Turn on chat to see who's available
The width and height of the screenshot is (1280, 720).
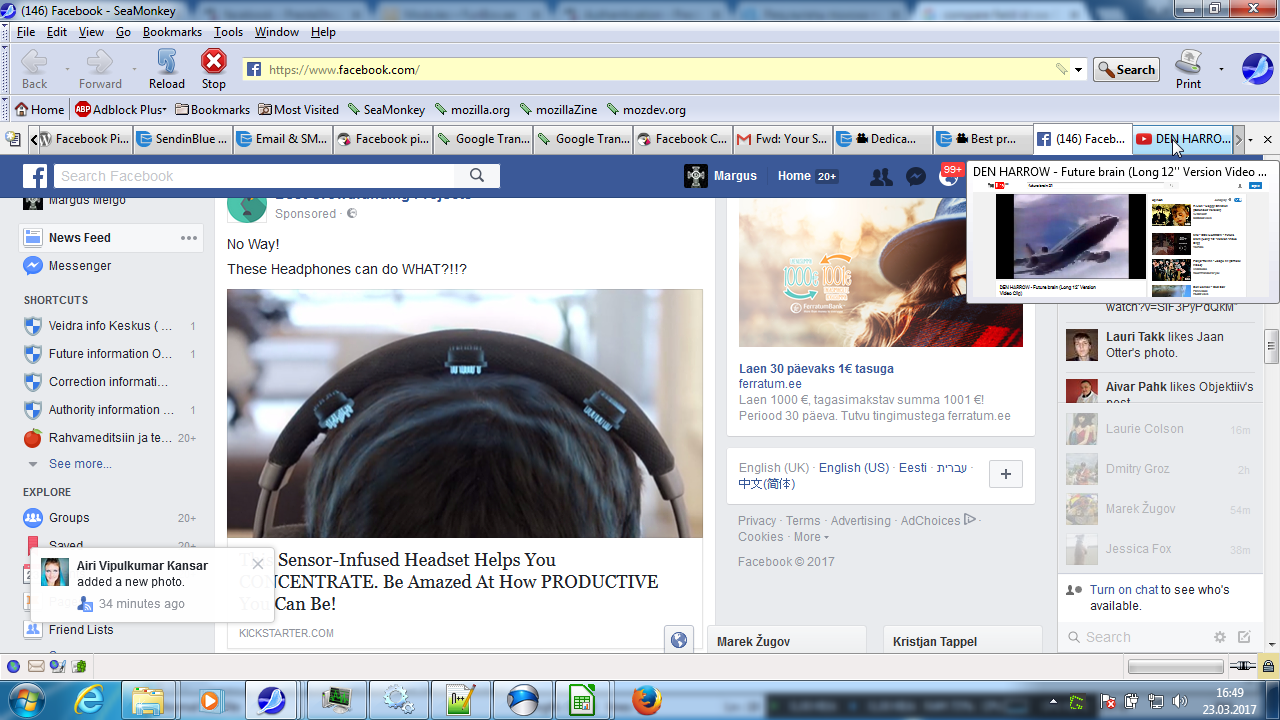click(x=1124, y=590)
